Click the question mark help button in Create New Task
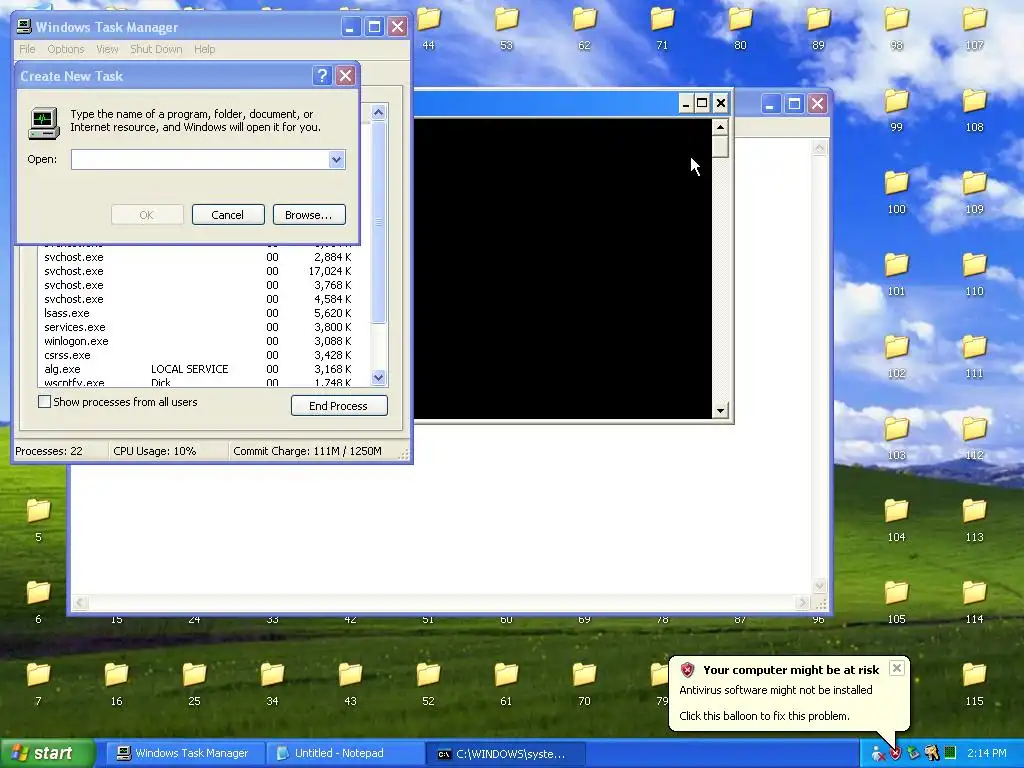 321,76
